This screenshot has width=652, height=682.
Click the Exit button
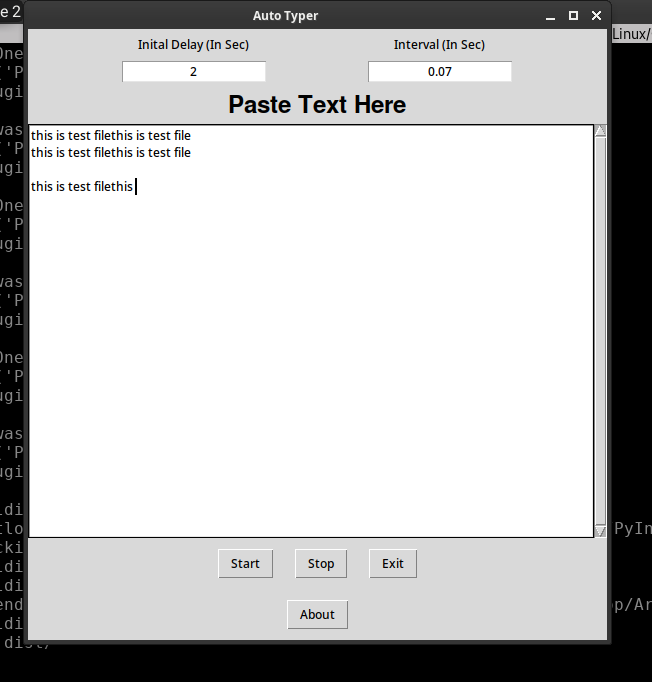(x=393, y=564)
